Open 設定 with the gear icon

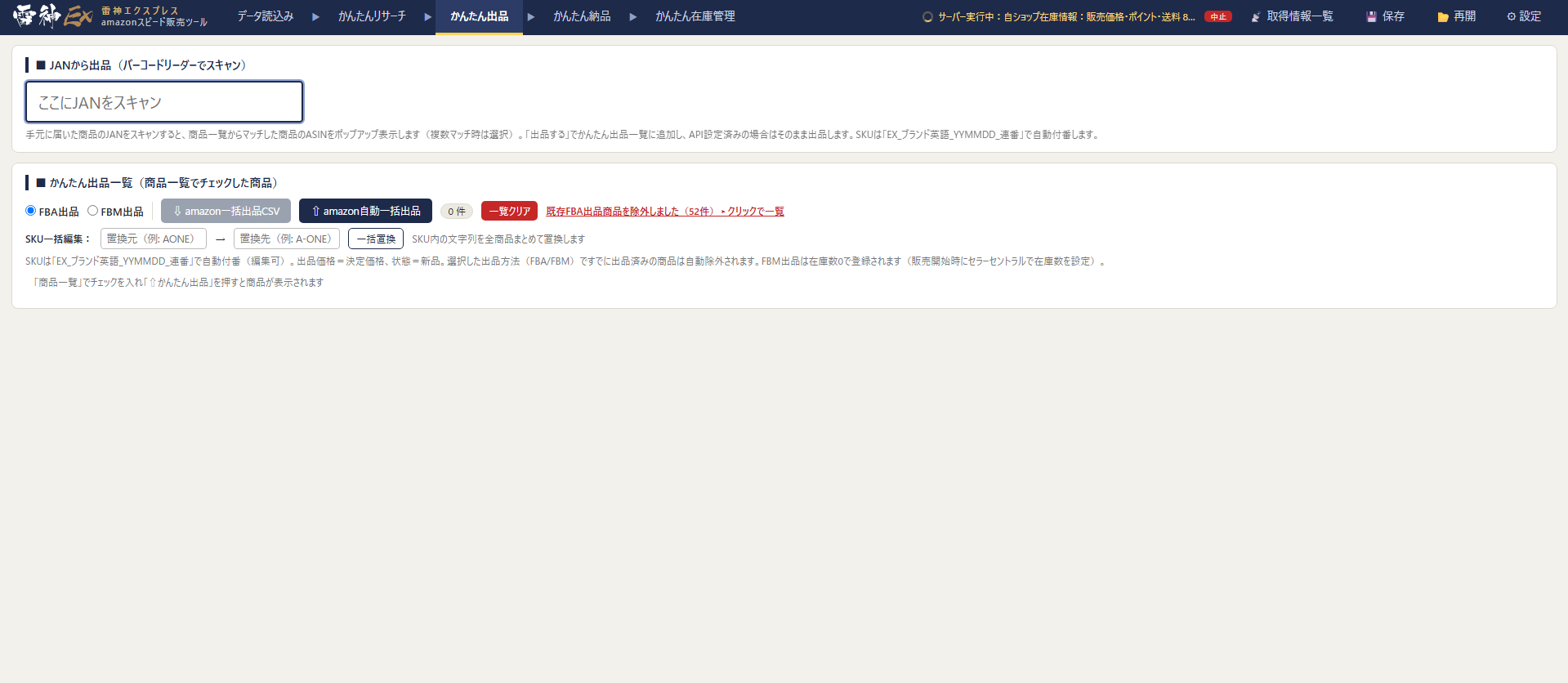click(x=1524, y=16)
